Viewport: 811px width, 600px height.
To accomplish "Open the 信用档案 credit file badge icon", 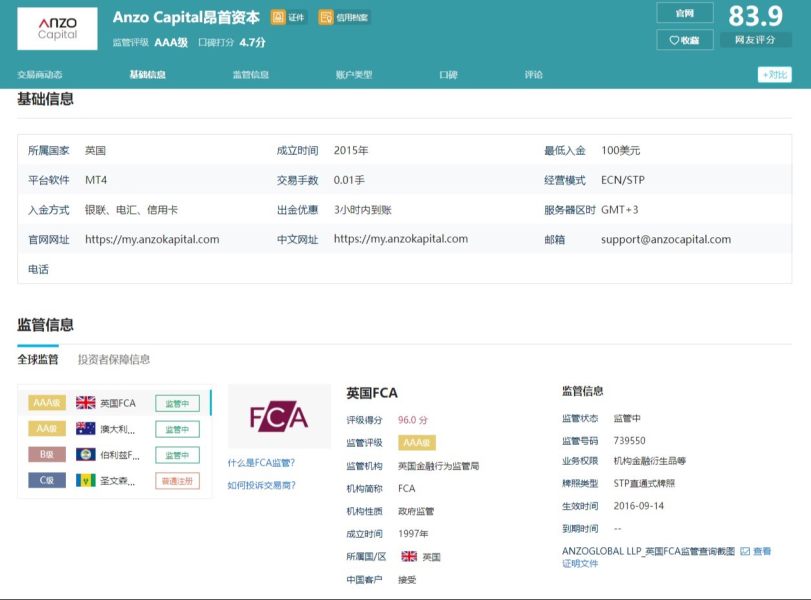I will point(326,17).
